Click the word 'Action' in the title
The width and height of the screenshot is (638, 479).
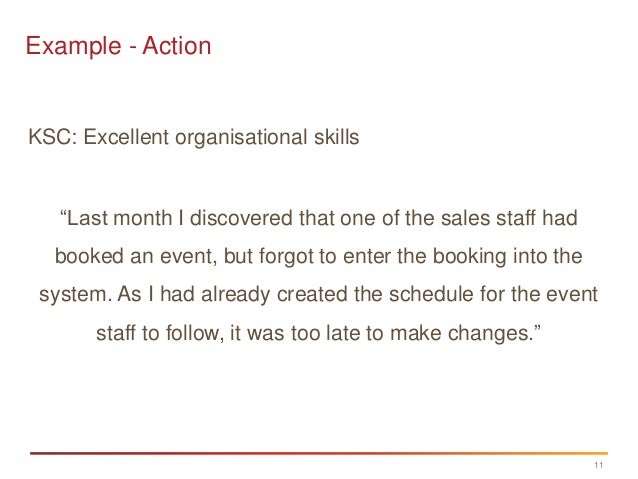pyautogui.click(x=177, y=46)
